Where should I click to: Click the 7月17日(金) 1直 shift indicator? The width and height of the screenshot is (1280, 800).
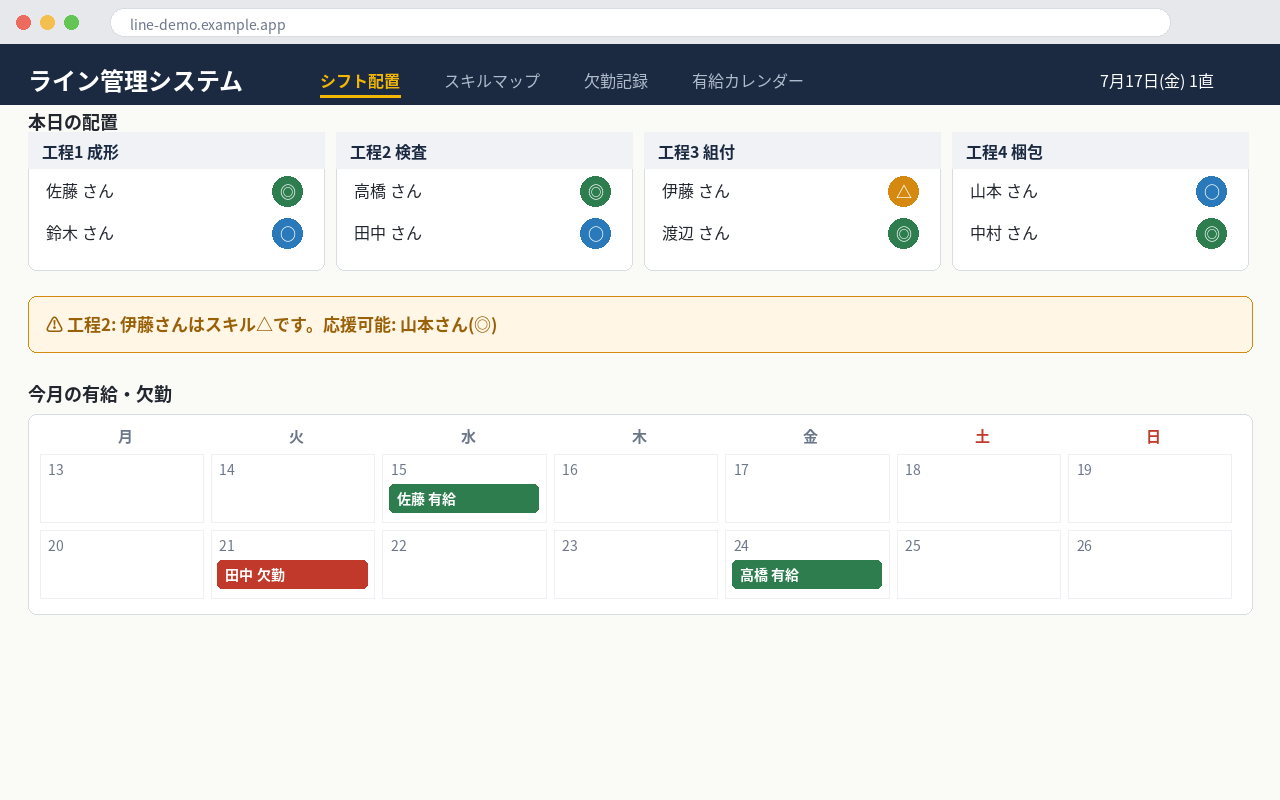tap(1157, 81)
